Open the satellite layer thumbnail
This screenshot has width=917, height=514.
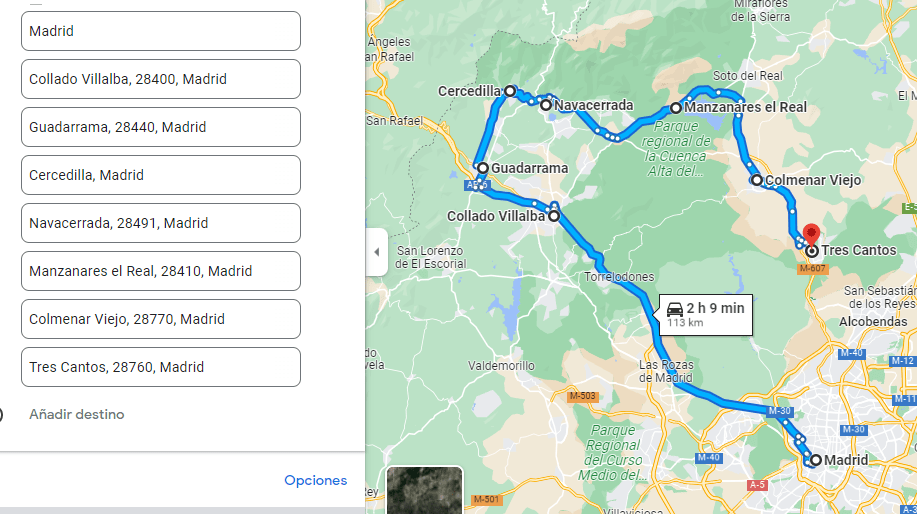(425, 490)
